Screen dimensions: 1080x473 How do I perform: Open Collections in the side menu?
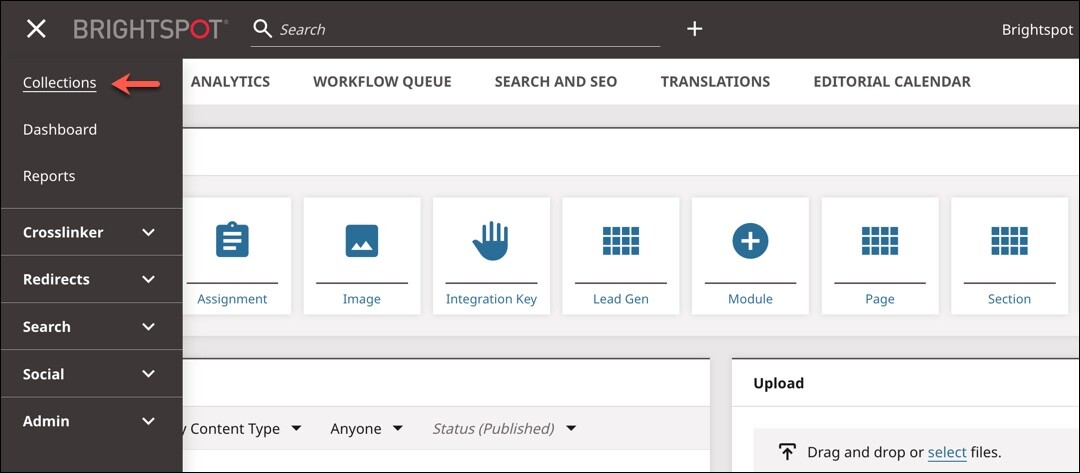[x=60, y=83]
